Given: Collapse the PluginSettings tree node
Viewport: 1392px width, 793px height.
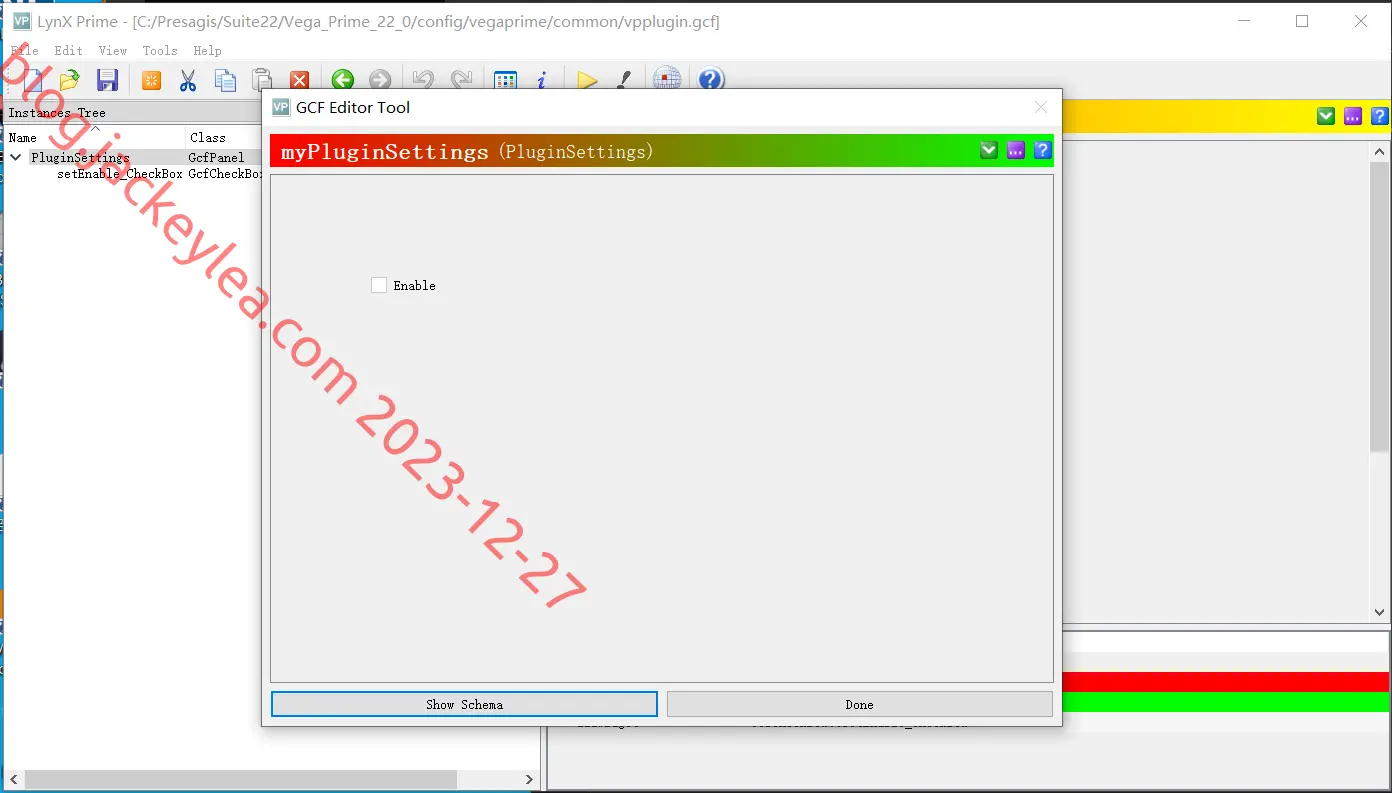Looking at the screenshot, I should (x=16, y=157).
